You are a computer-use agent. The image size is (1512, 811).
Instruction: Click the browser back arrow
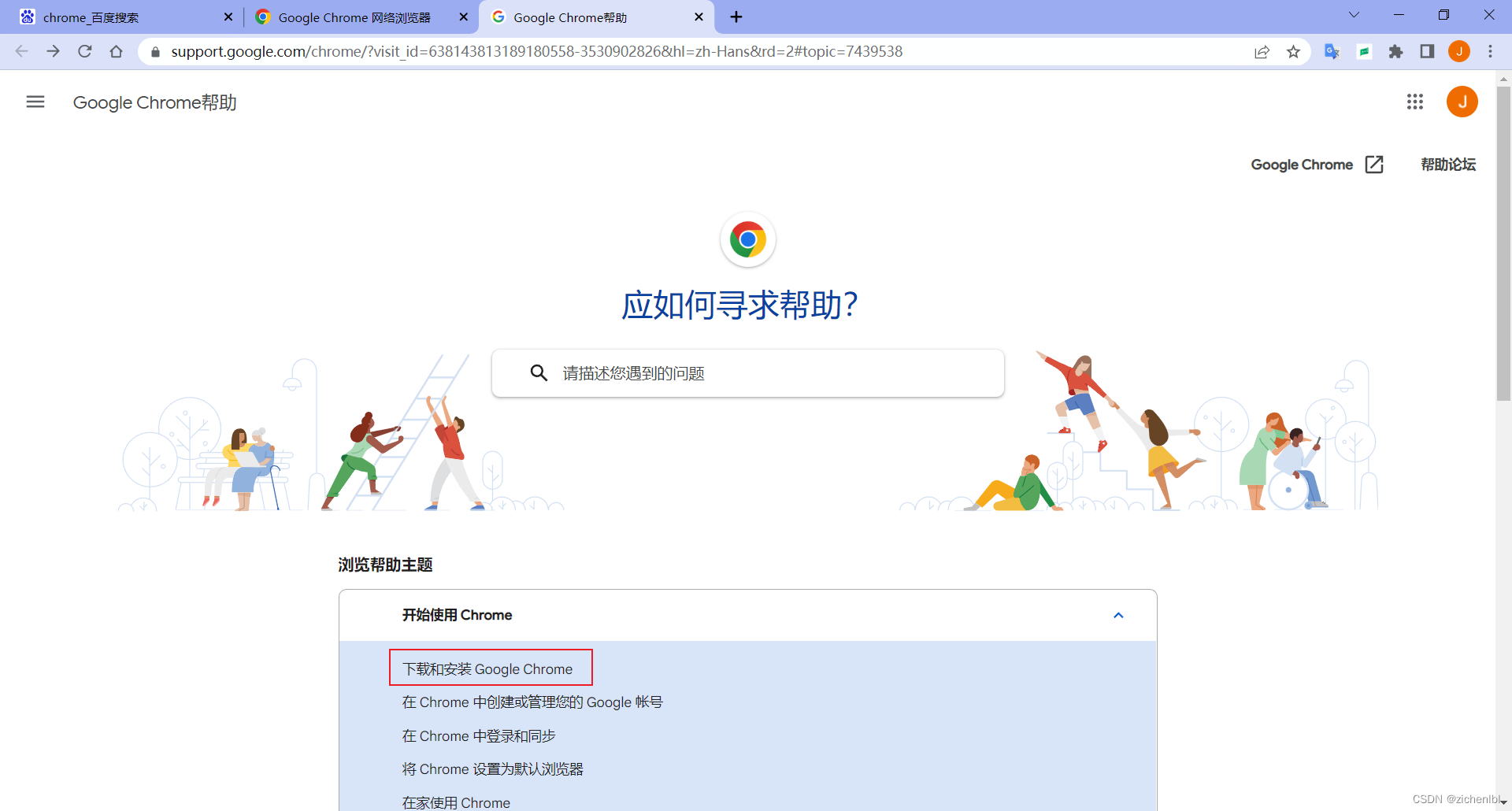click(x=21, y=51)
